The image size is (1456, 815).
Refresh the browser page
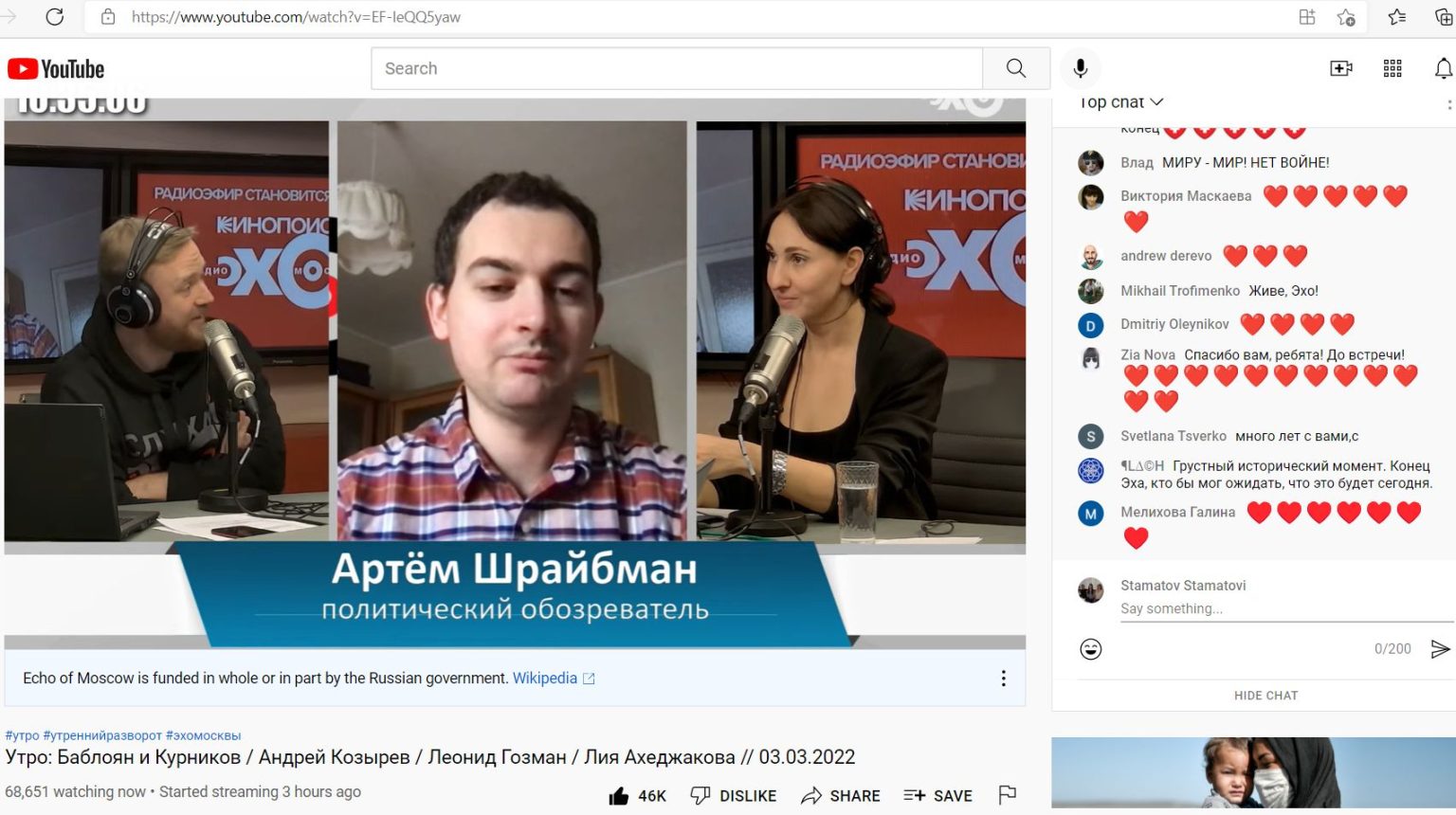point(55,17)
